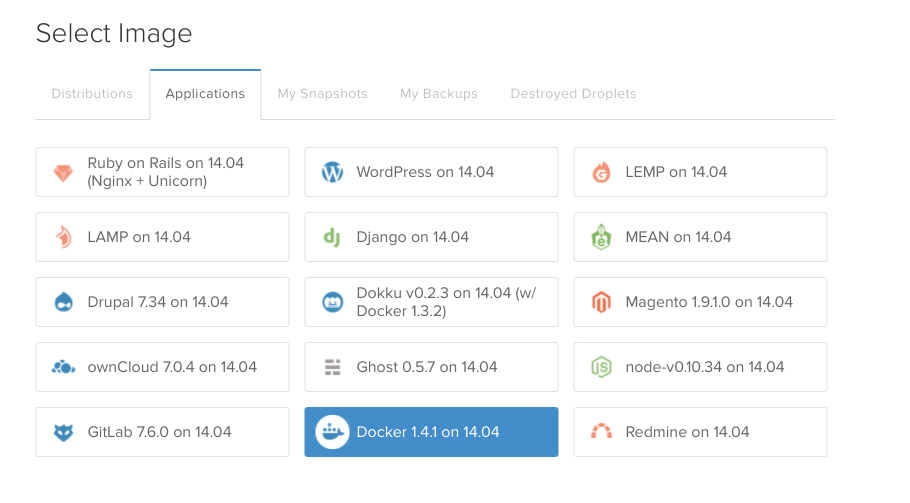Click the ownCloud cloud icon
Image resolution: width=910 pixels, height=503 pixels.
tap(63, 368)
